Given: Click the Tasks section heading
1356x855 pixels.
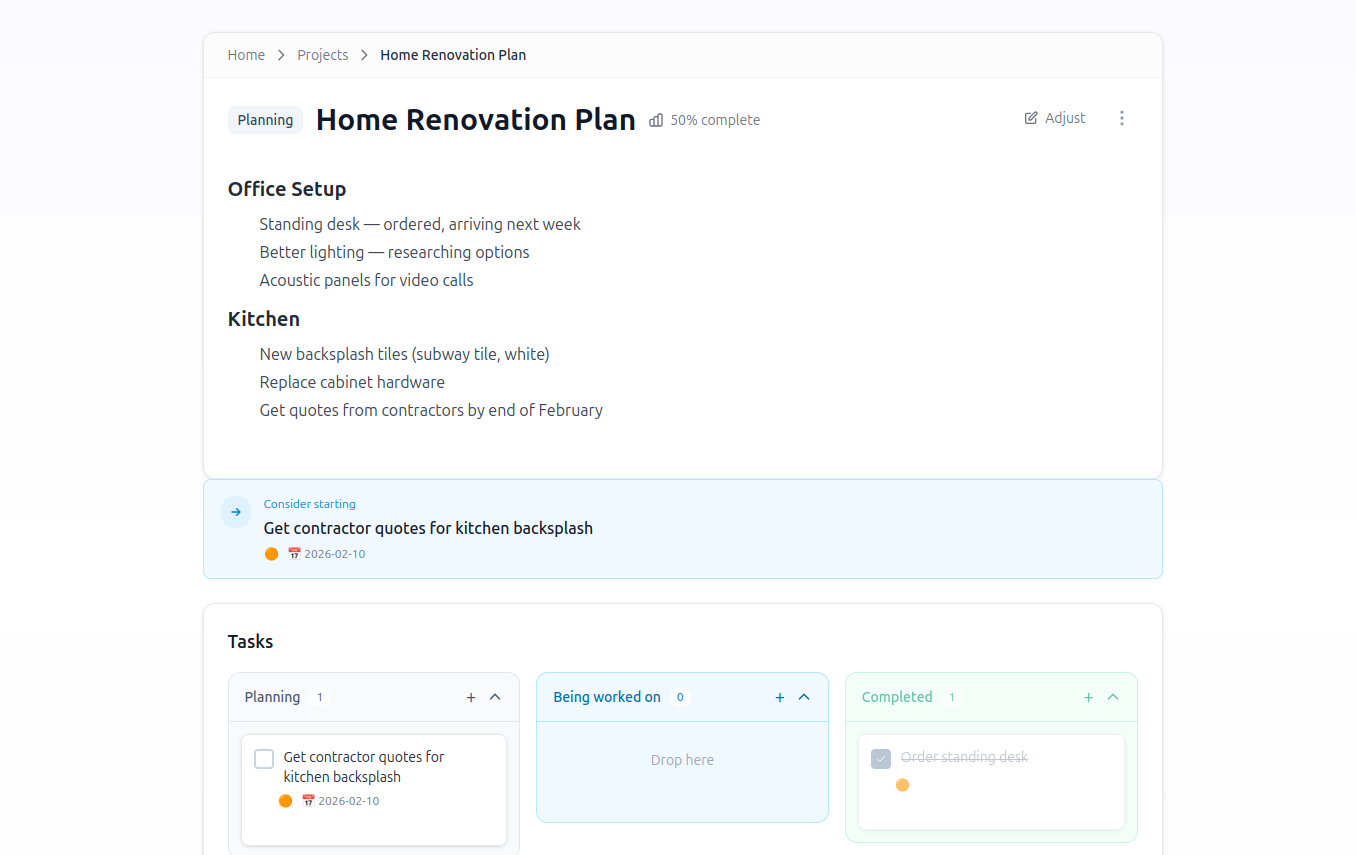Looking at the screenshot, I should [x=250, y=642].
